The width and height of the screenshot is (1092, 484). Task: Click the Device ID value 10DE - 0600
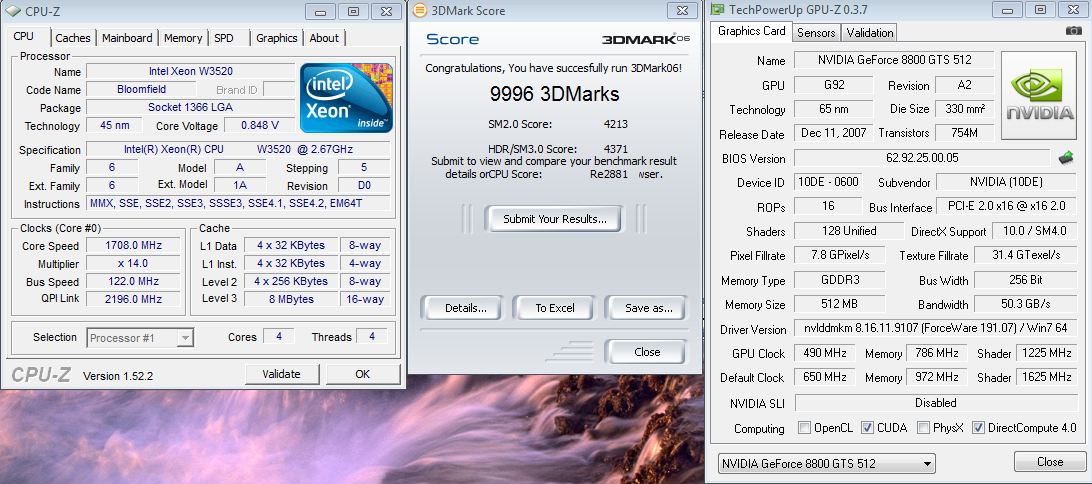pyautogui.click(x=828, y=182)
